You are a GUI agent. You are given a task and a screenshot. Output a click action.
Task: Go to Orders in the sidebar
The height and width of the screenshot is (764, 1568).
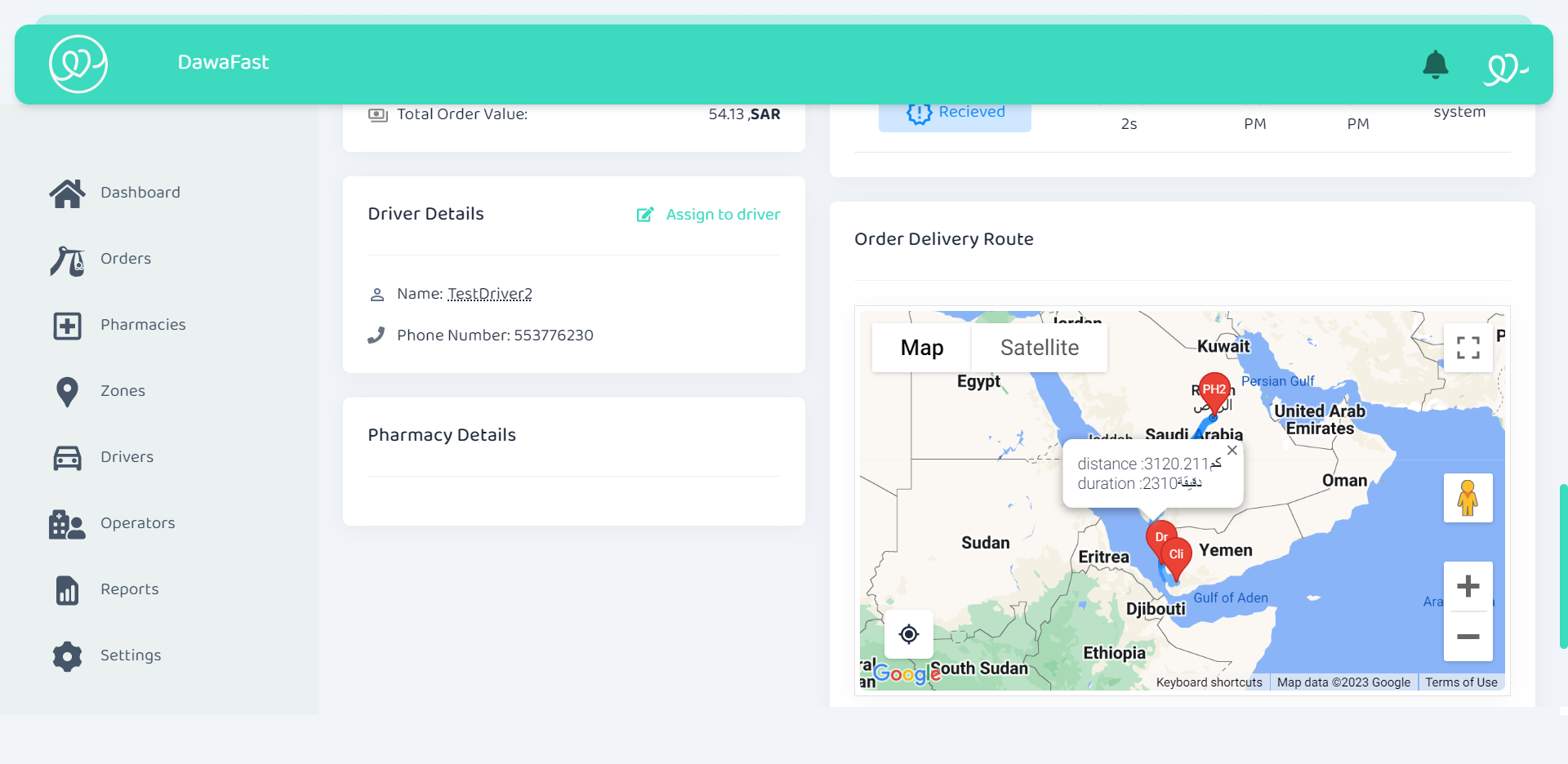pos(125,259)
